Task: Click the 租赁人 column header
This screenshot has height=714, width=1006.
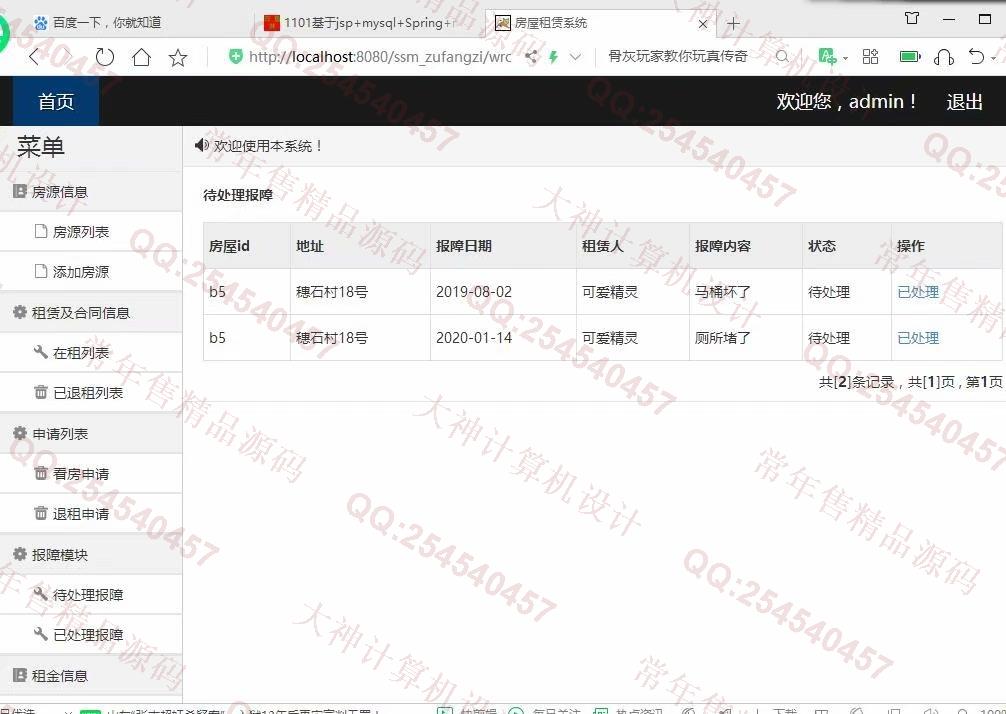Action: (x=633, y=246)
